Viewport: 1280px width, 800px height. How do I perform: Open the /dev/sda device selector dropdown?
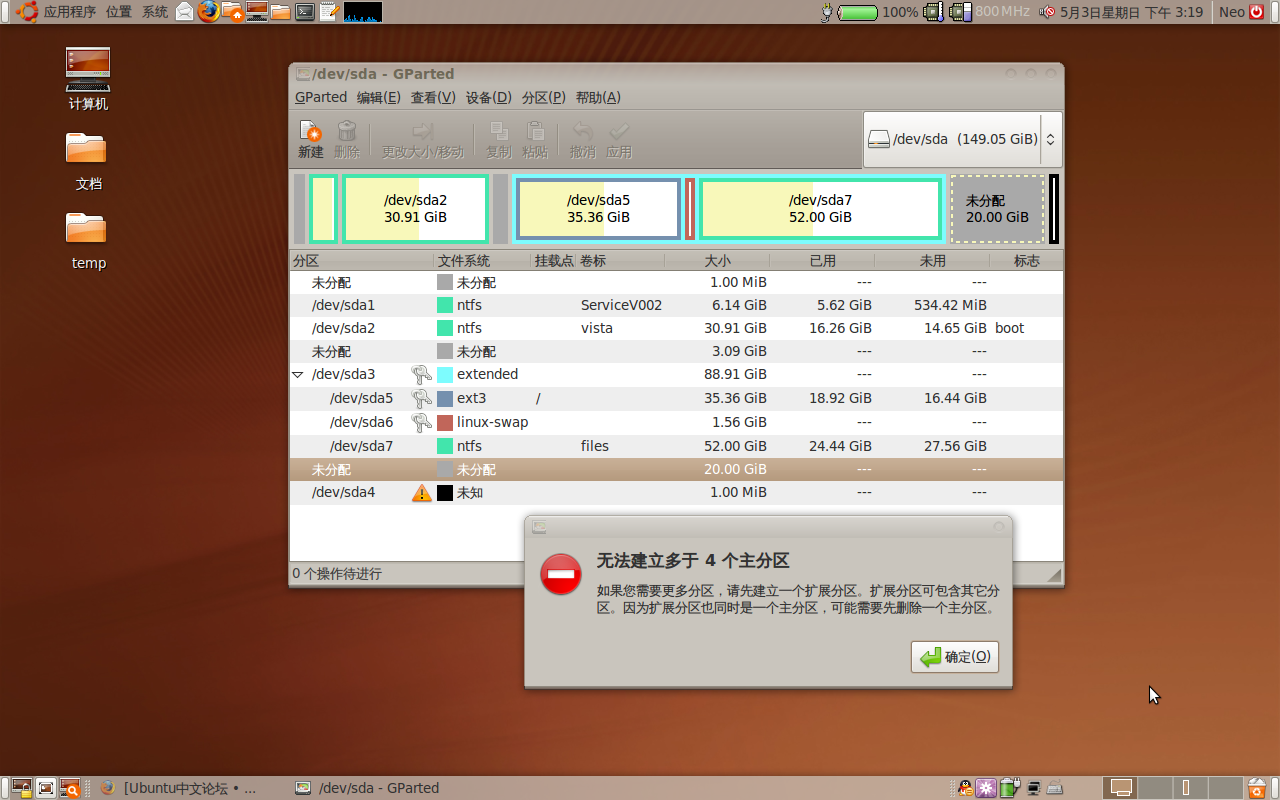tap(962, 139)
